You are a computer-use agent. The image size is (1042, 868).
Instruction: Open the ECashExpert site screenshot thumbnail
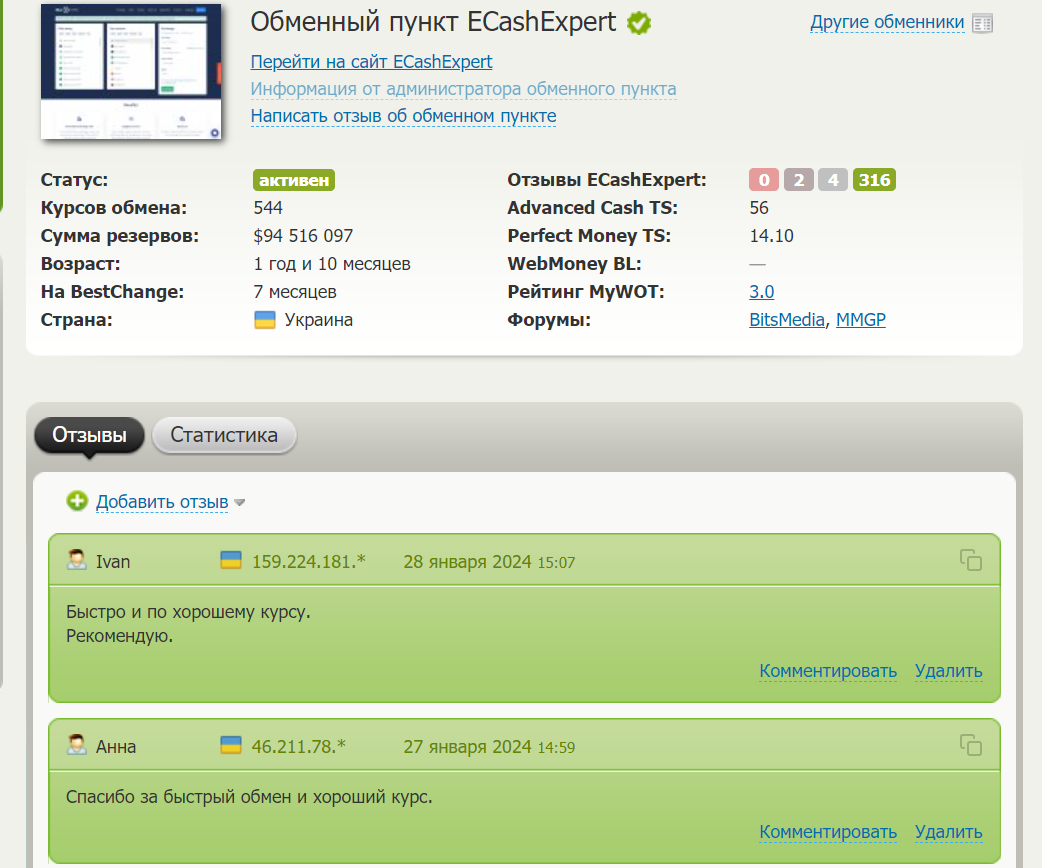(131, 71)
